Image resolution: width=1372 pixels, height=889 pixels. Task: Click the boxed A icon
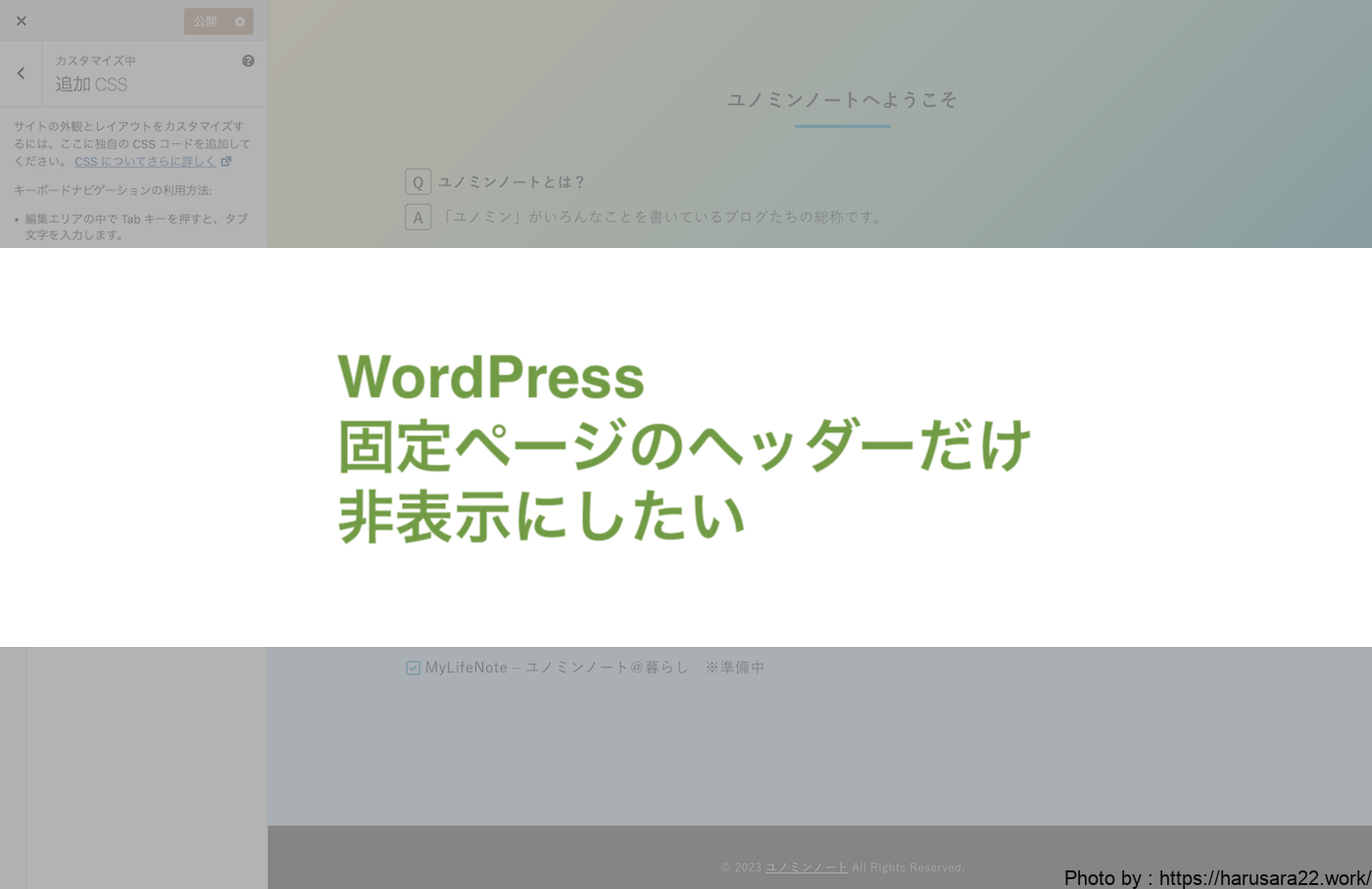tap(417, 218)
